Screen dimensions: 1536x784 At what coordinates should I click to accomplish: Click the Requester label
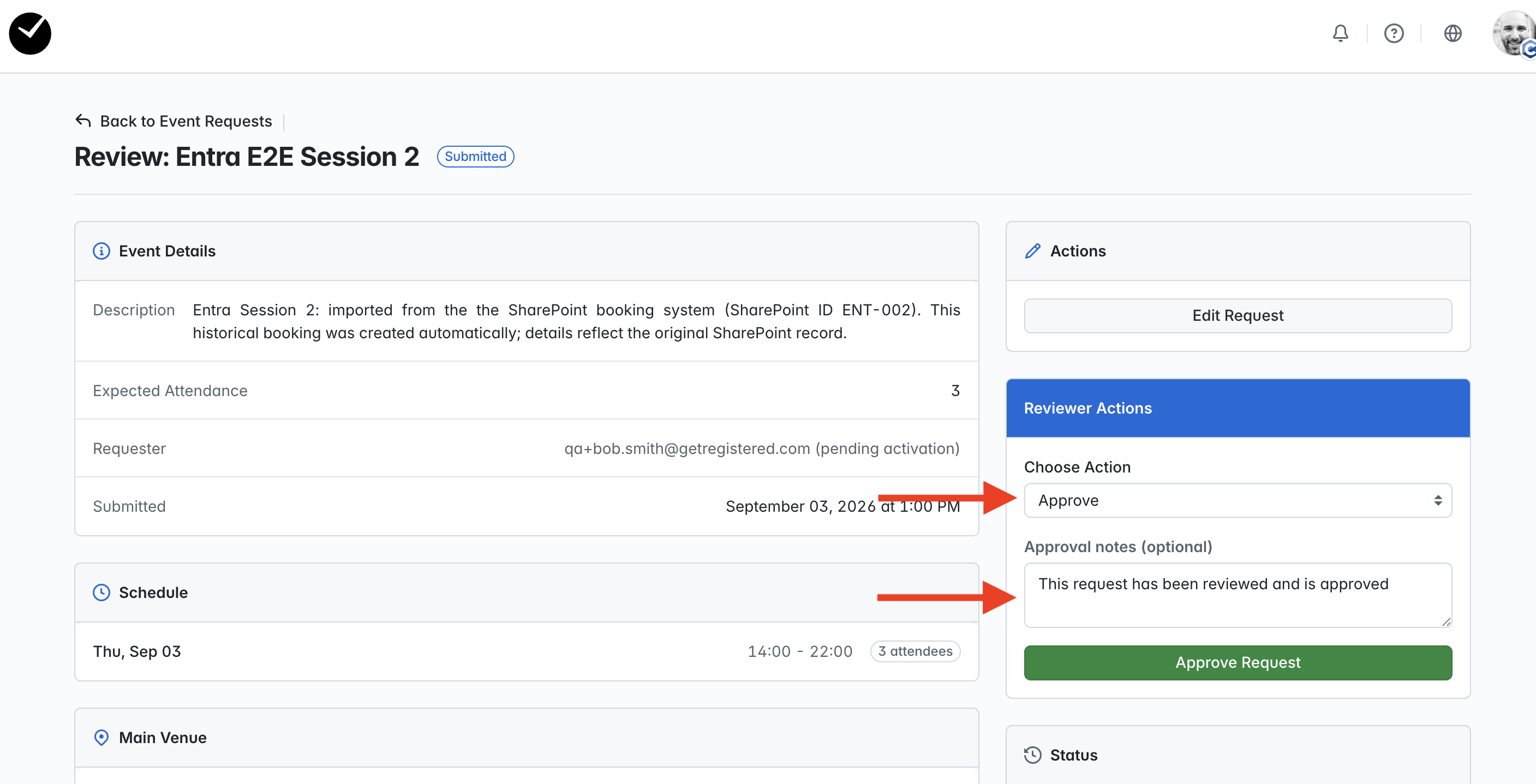(x=129, y=448)
